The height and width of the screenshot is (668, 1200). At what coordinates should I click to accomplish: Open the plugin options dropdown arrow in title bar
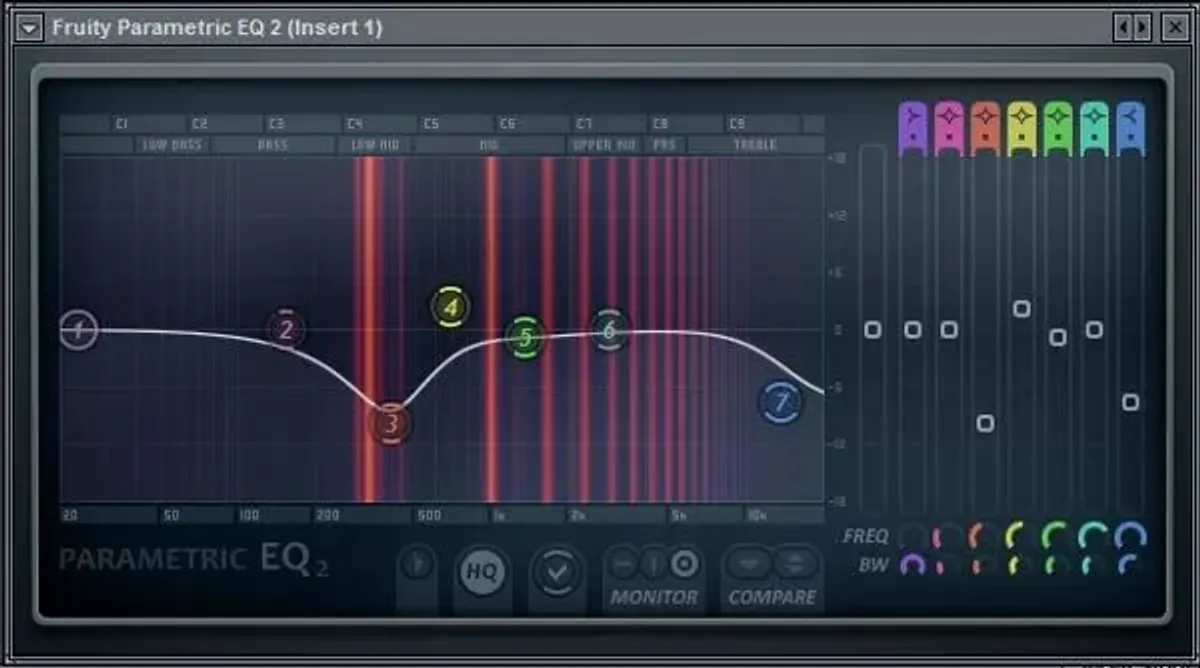tap(29, 27)
